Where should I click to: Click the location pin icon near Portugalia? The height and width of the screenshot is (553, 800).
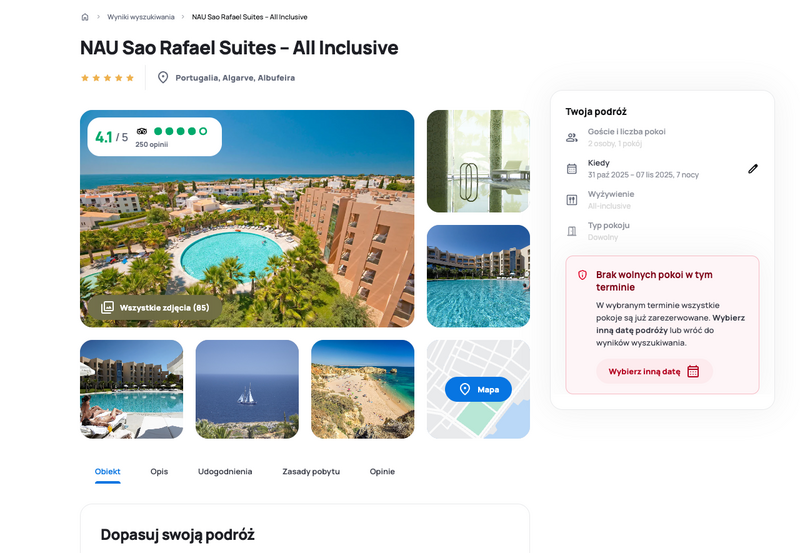[x=163, y=78]
